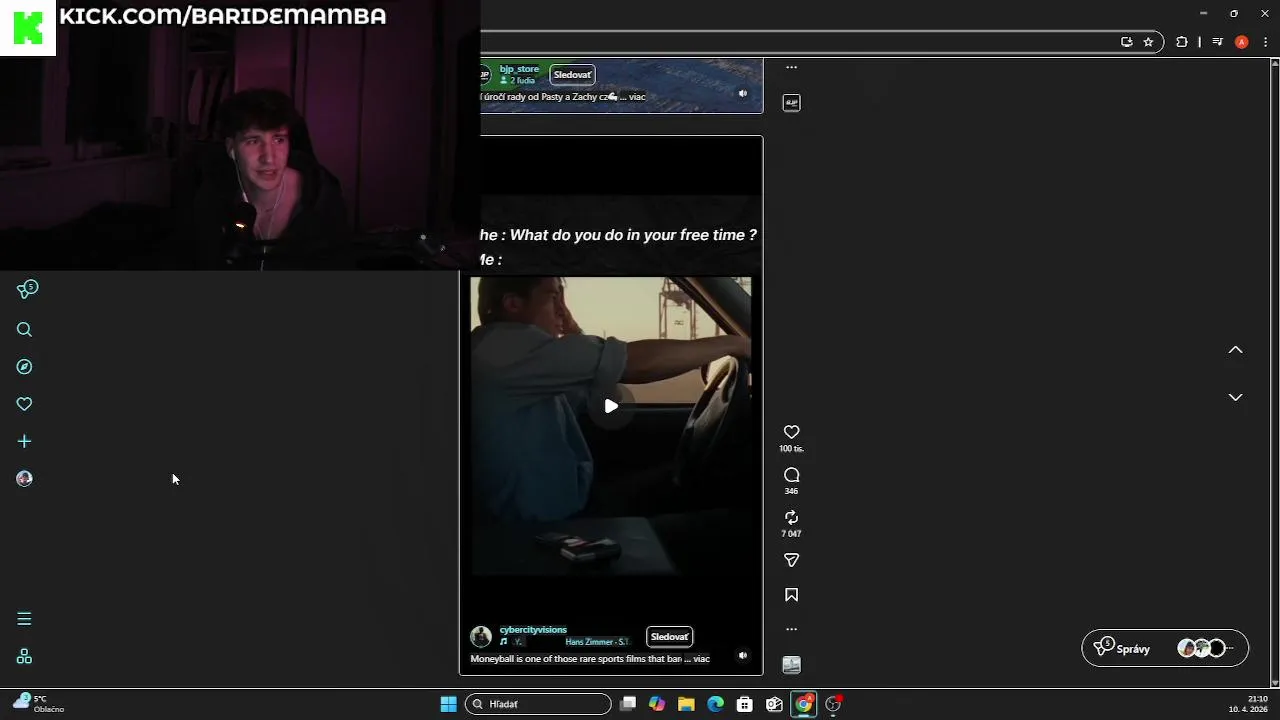Open more options dots for cybercityvisions reel
The height and width of the screenshot is (720, 1280).
pos(791,629)
